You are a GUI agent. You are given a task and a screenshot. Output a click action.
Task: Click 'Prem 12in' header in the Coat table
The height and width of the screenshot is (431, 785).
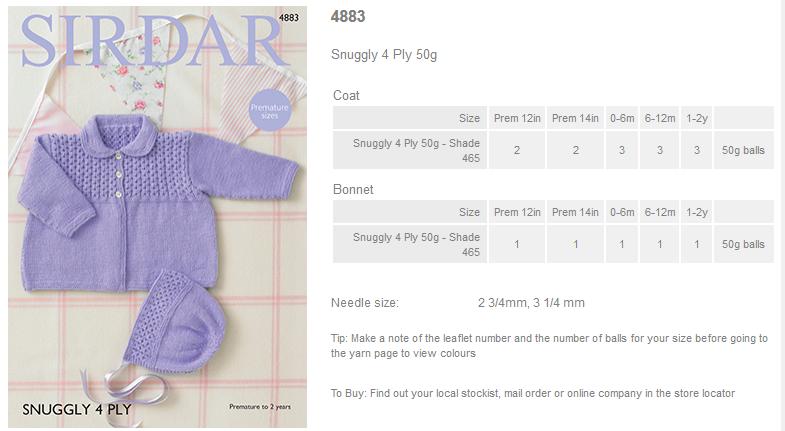516,118
